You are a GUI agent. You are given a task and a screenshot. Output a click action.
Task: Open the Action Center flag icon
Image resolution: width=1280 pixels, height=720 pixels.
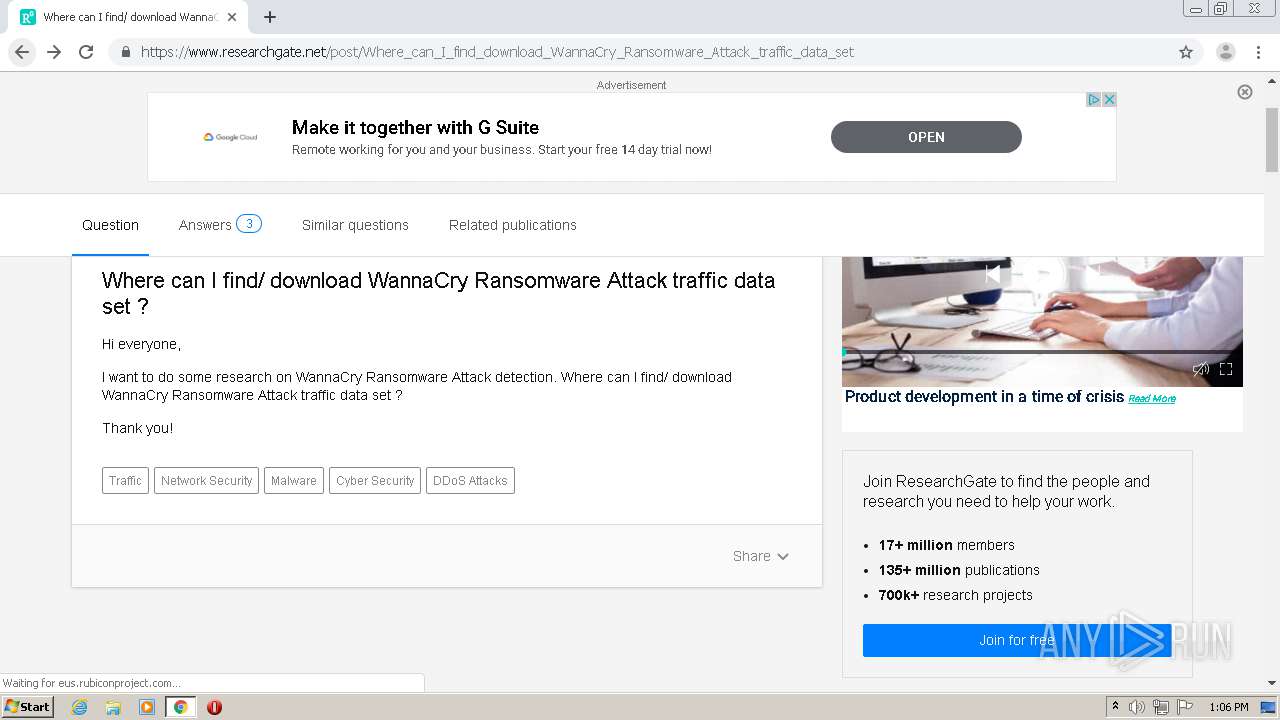(x=1185, y=707)
